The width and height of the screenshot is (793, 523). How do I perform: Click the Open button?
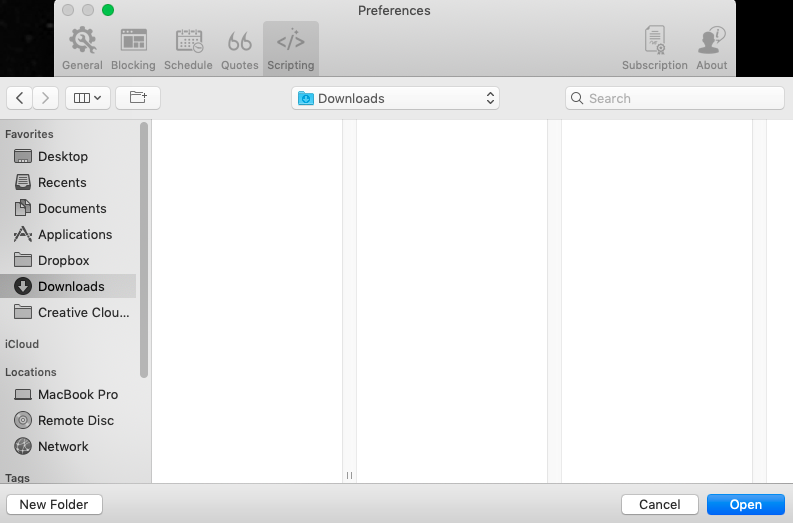[745, 504]
